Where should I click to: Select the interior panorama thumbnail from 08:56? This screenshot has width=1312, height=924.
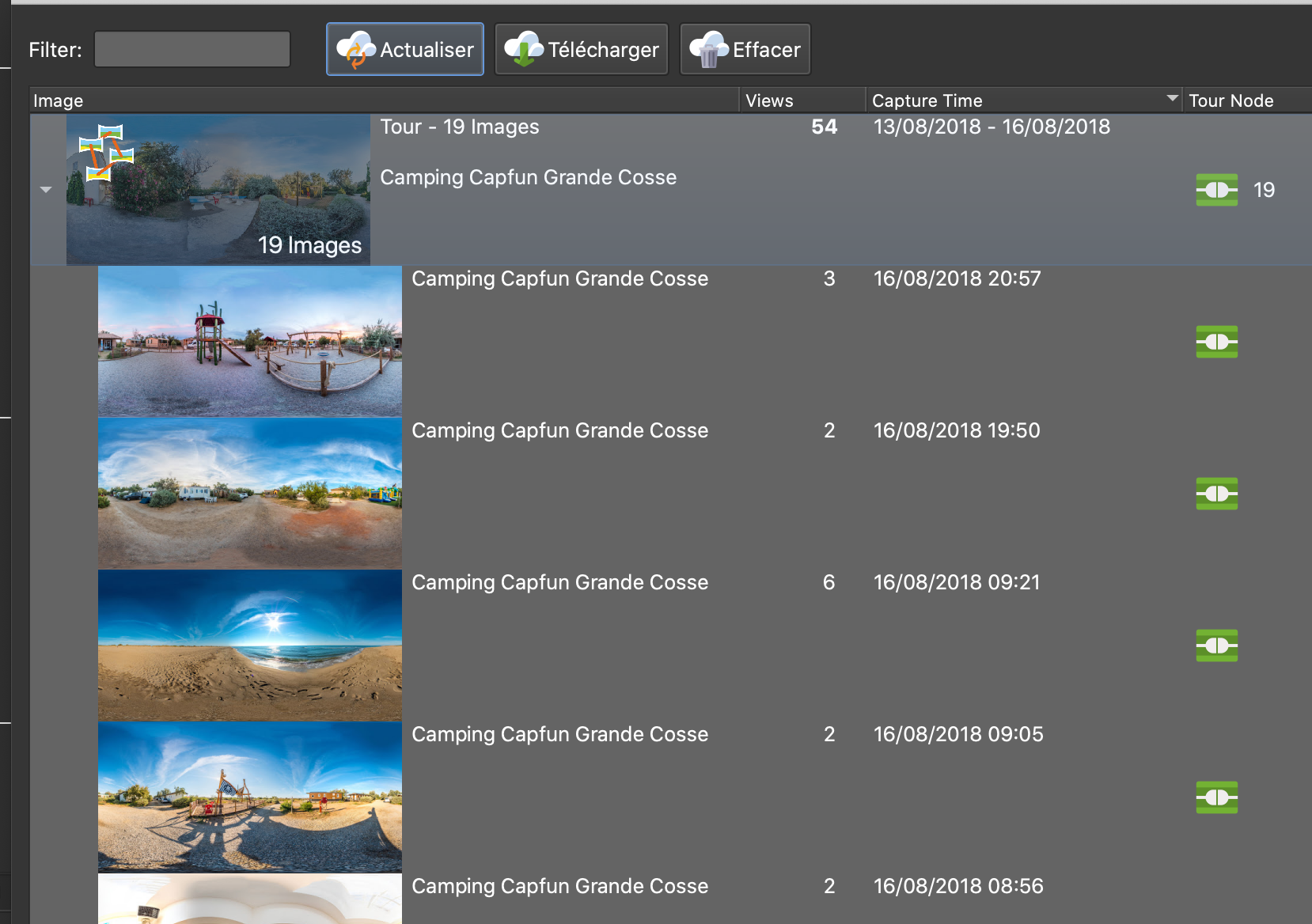pyautogui.click(x=250, y=899)
